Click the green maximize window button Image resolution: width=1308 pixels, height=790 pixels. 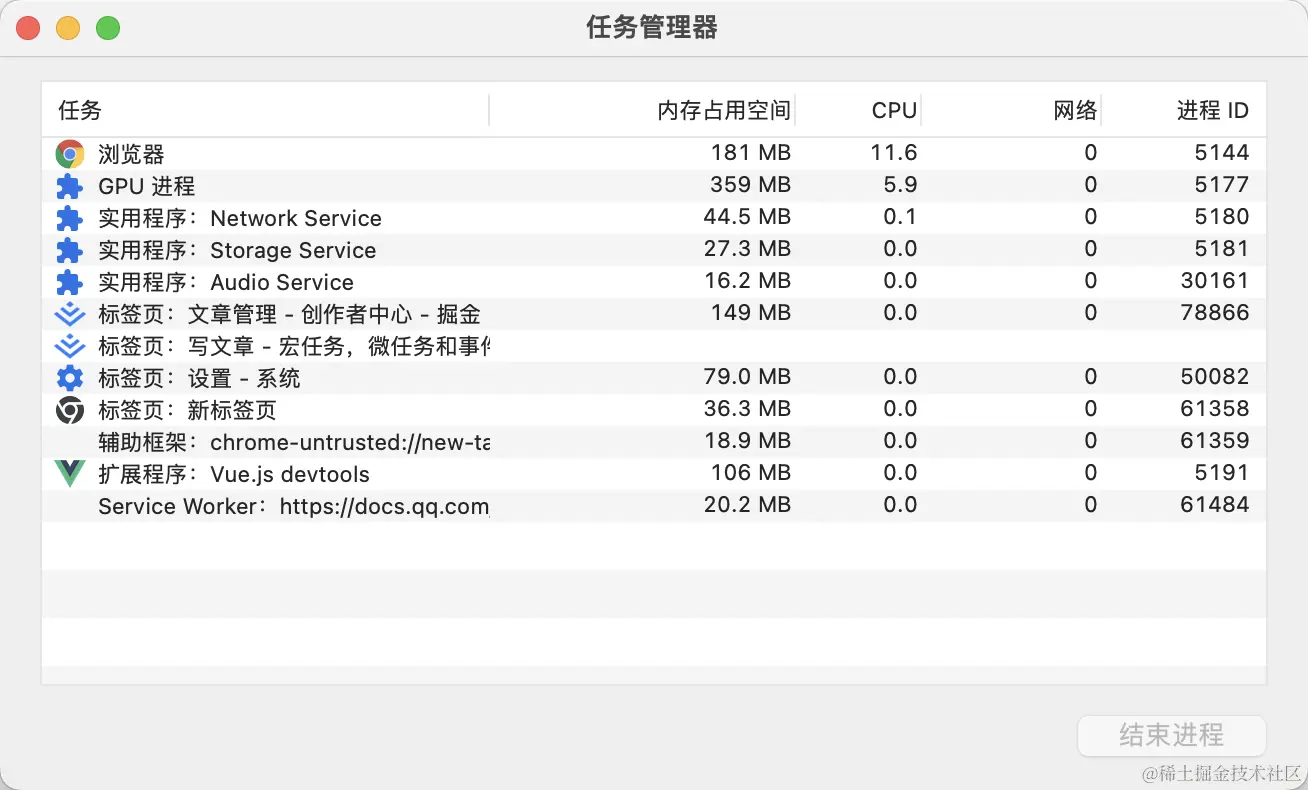(108, 28)
